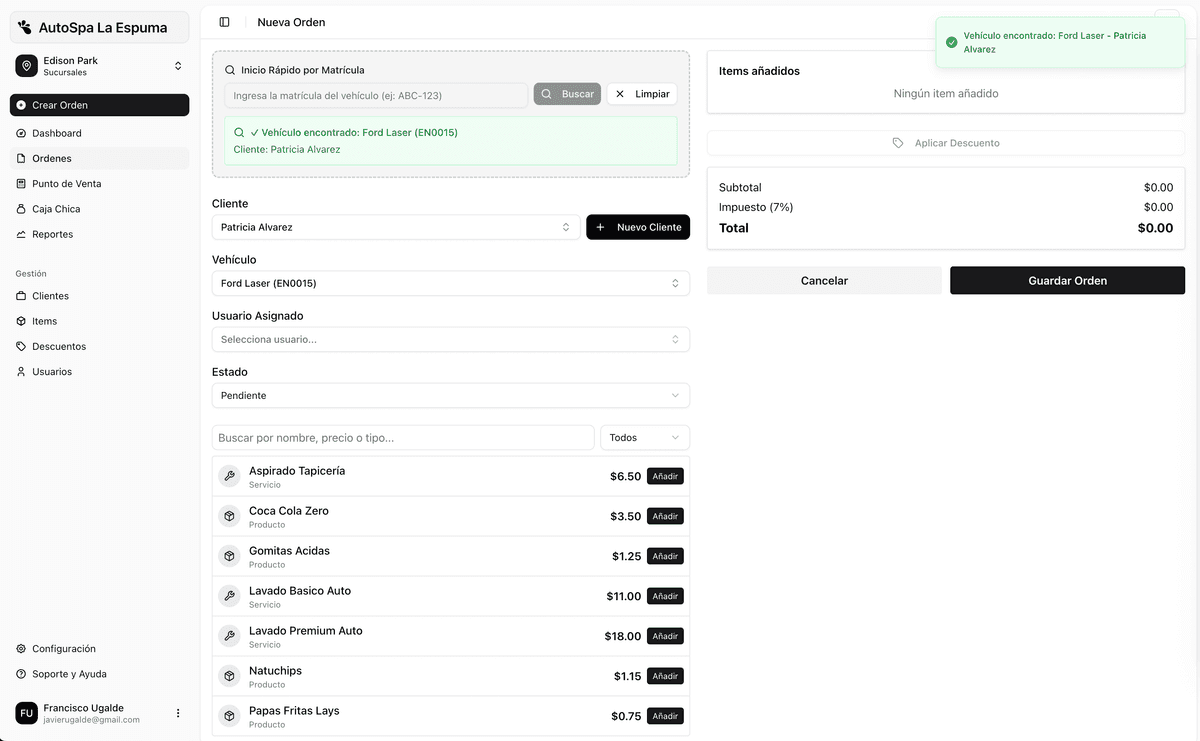Toggle the sidebar collapse icon
Image resolution: width=1200 pixels, height=741 pixels.
pos(224,22)
